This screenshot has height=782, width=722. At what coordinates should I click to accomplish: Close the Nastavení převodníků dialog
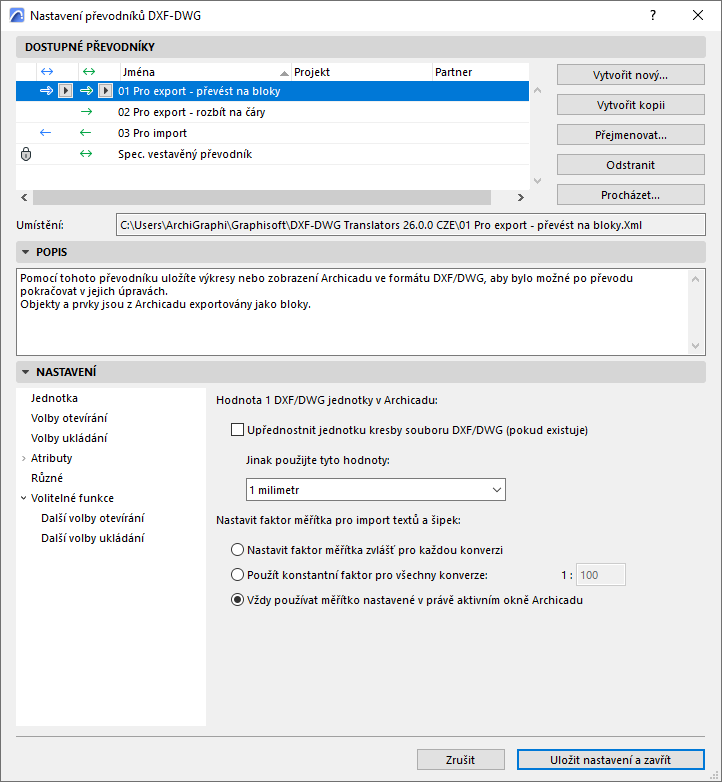click(698, 15)
